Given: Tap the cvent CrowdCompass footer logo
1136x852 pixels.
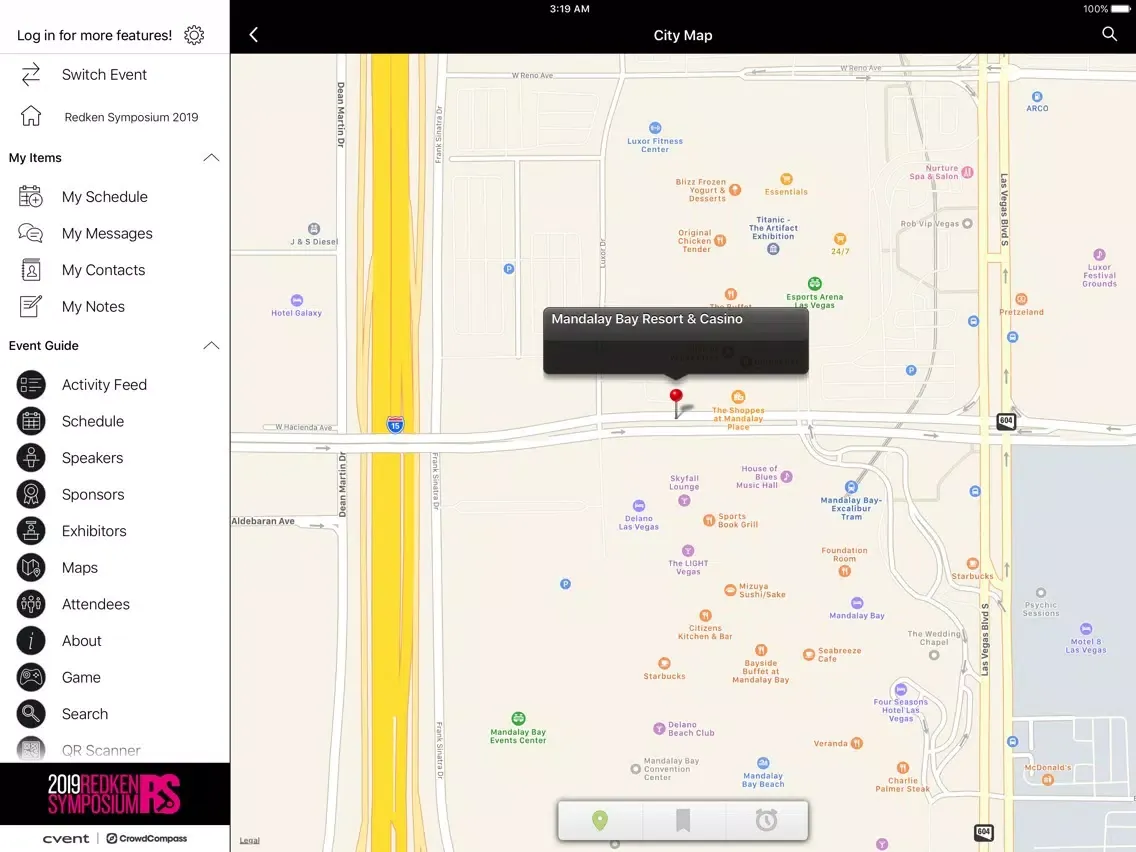Looking at the screenshot, I should pos(114,838).
